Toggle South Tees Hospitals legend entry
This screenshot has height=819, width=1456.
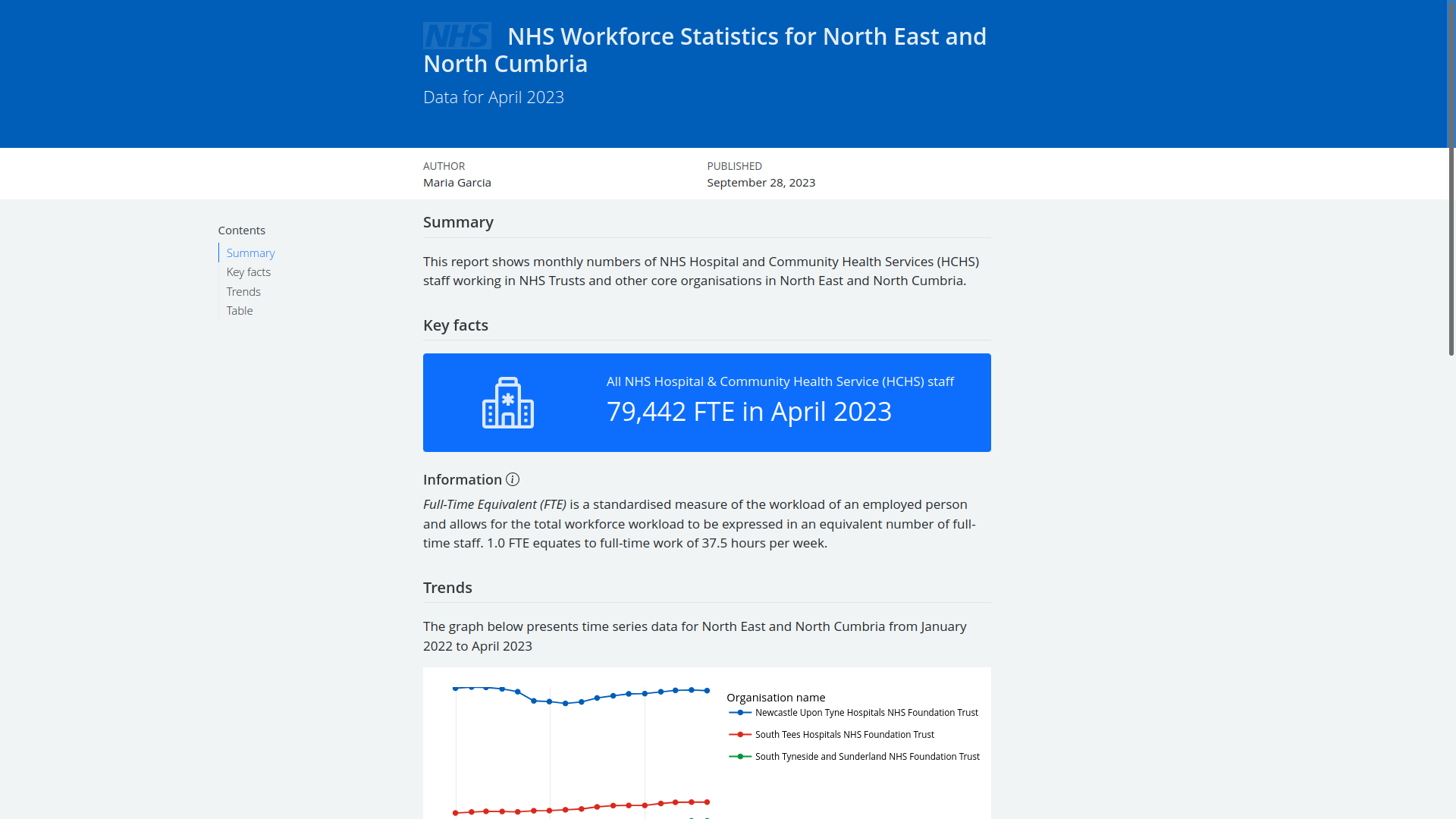click(x=844, y=735)
